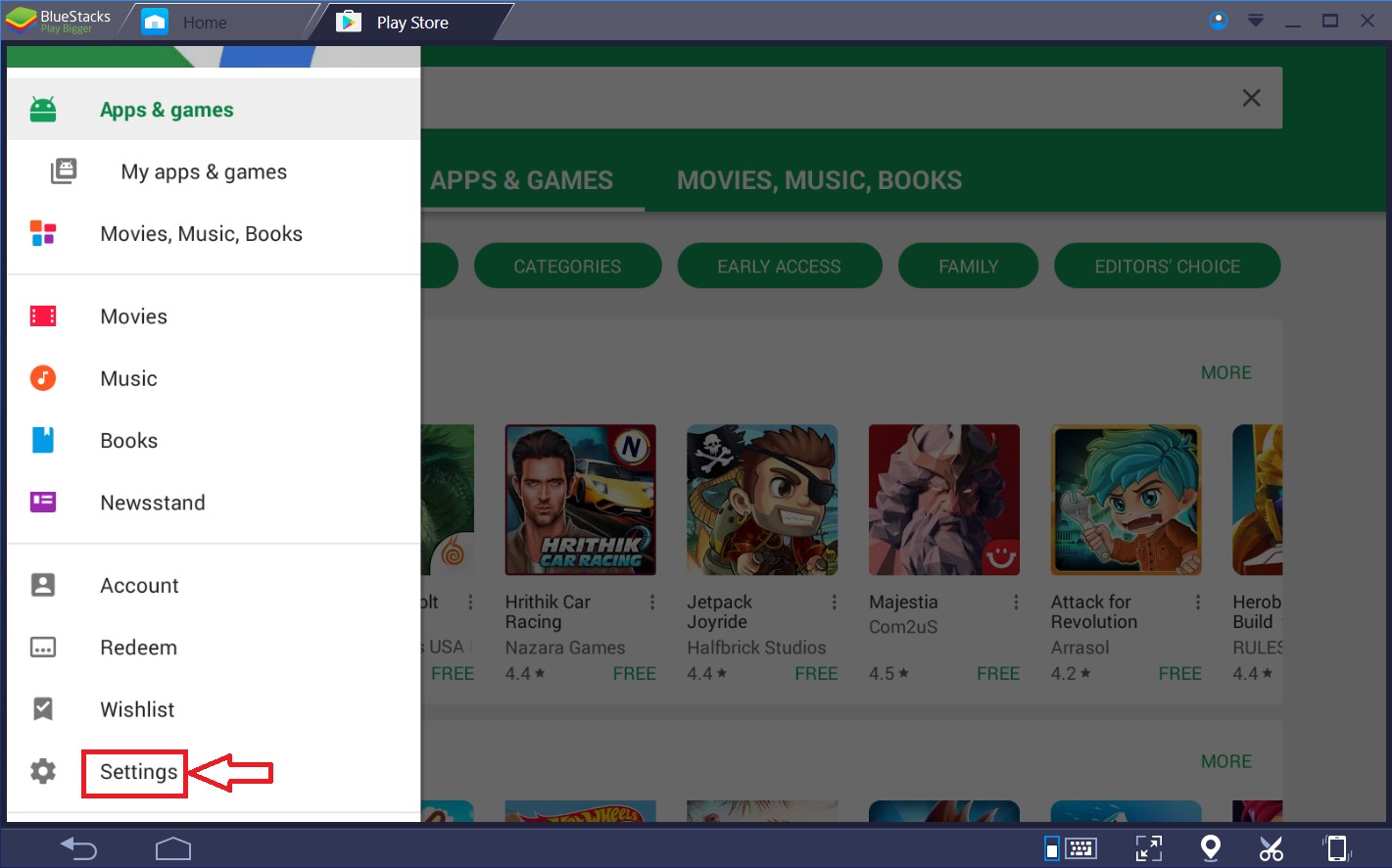The width and height of the screenshot is (1392, 868).
Task: Click the BlueStacks account circle icon in the title bar
Action: pos(1219,21)
